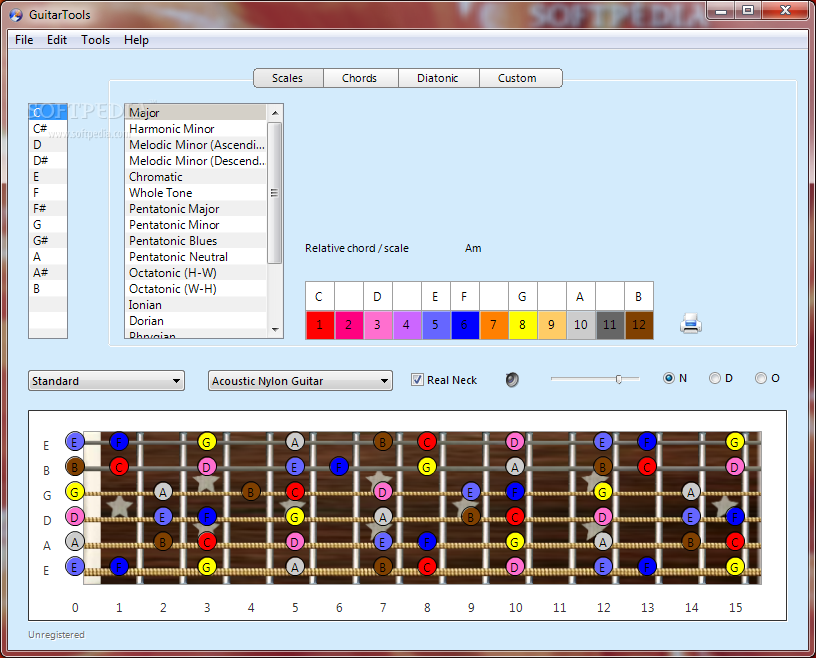Click the blue swatch numbered 6
Viewport: 816px width, 658px height.
coord(465,325)
